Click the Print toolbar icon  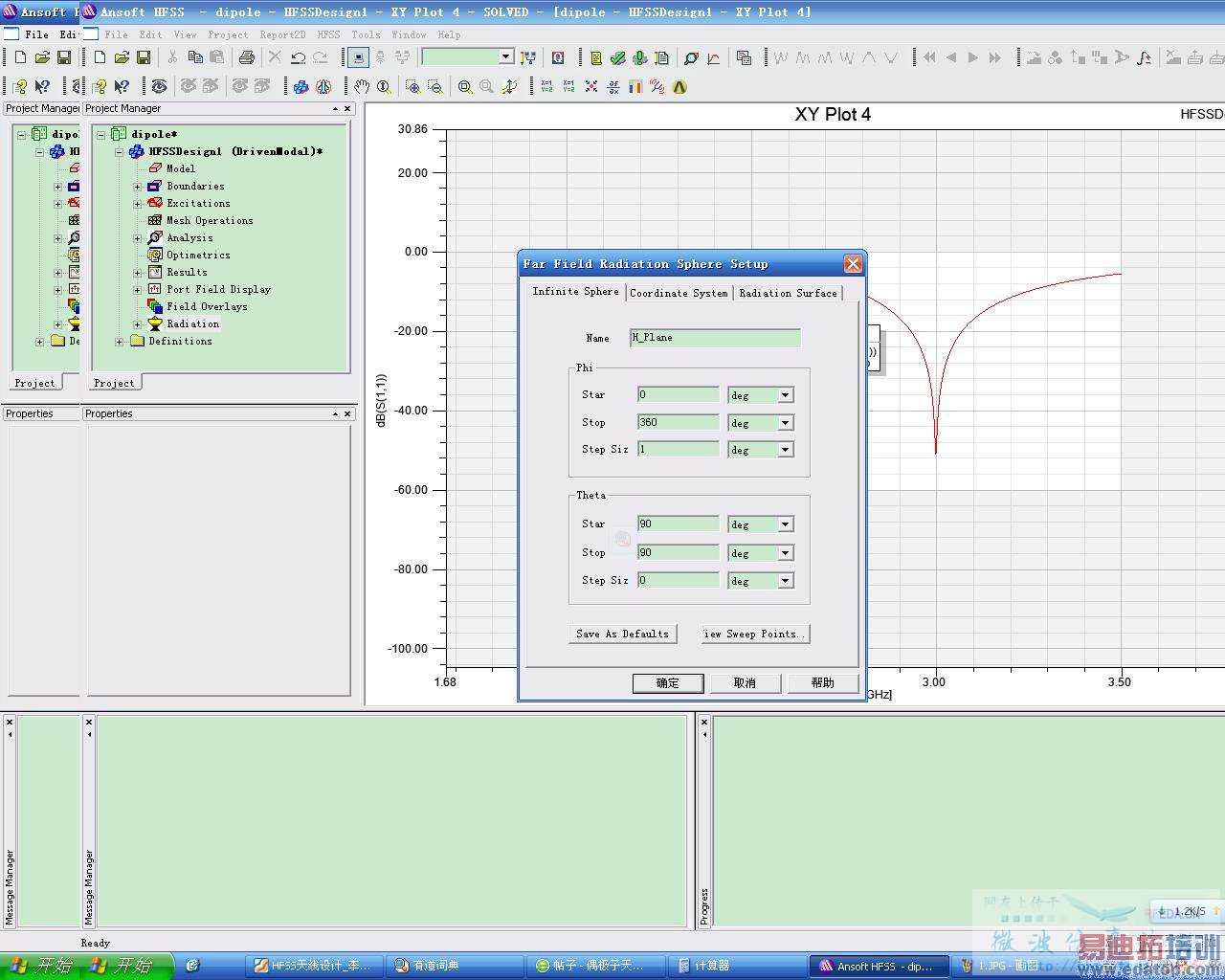[x=246, y=57]
